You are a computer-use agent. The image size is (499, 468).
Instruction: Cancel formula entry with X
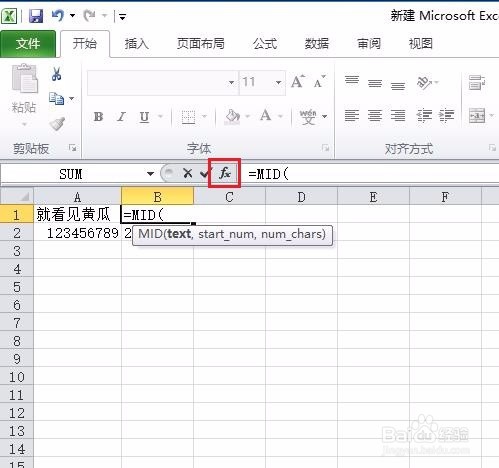[188, 173]
